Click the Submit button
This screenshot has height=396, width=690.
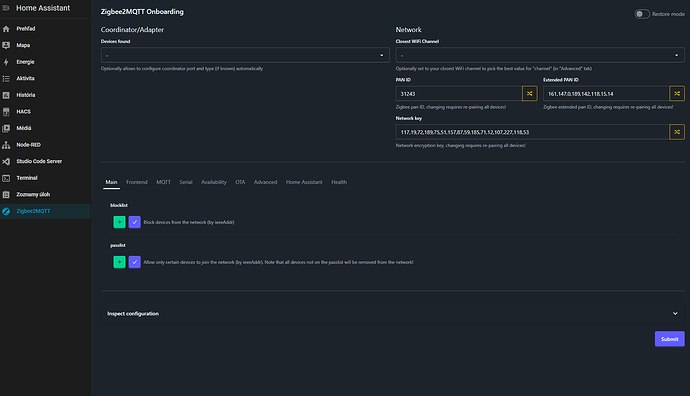coord(669,339)
